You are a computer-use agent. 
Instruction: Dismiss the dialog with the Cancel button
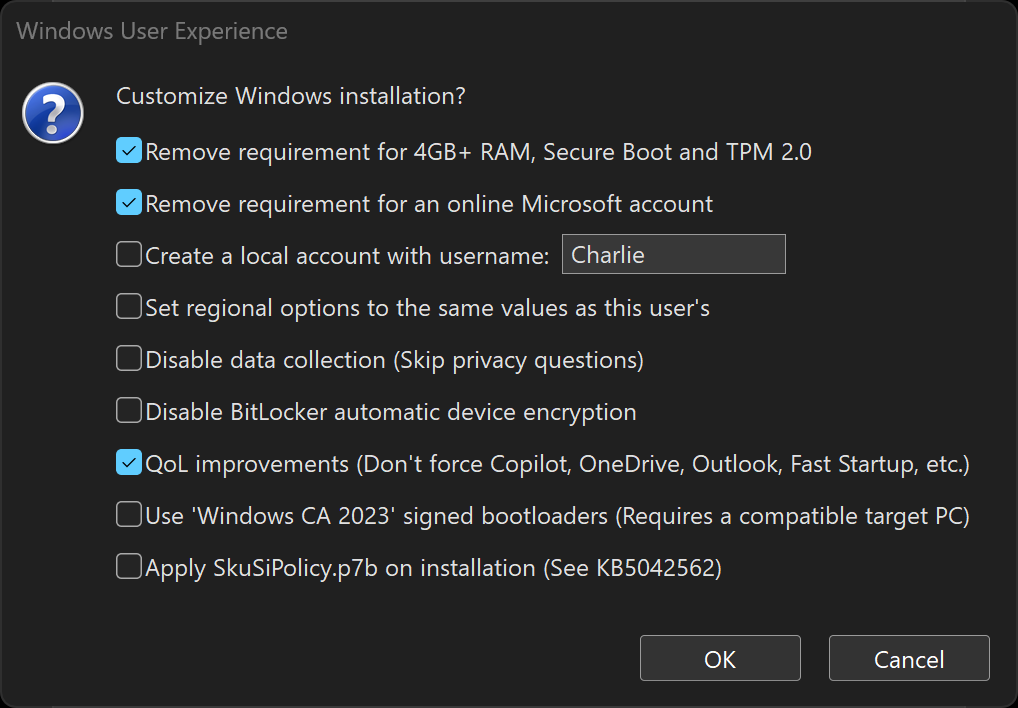pyautogui.click(x=909, y=659)
